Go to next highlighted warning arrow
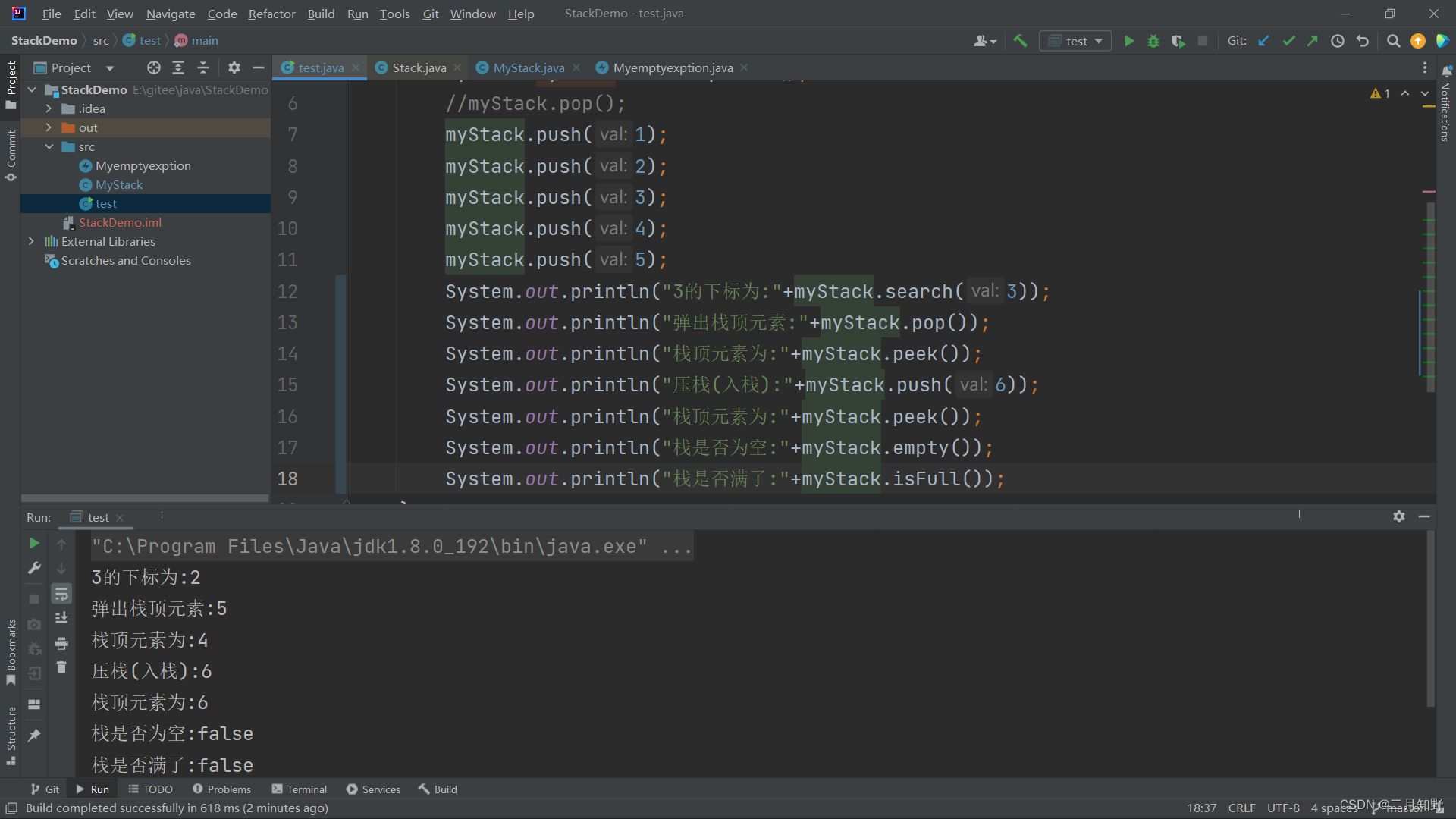Image resolution: width=1456 pixels, height=819 pixels. click(1425, 93)
